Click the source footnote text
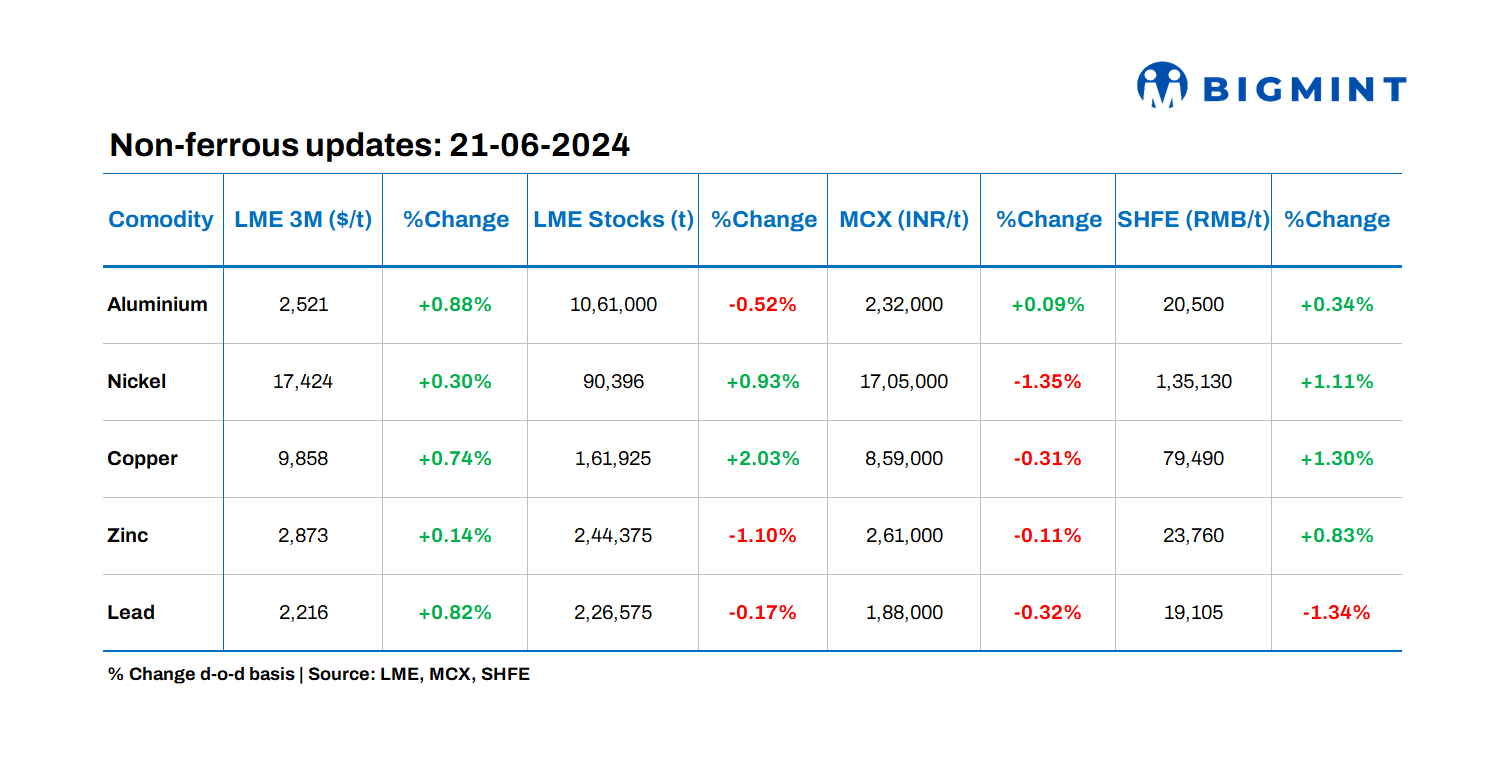This screenshot has width=1506, height=760. pyautogui.click(x=319, y=674)
